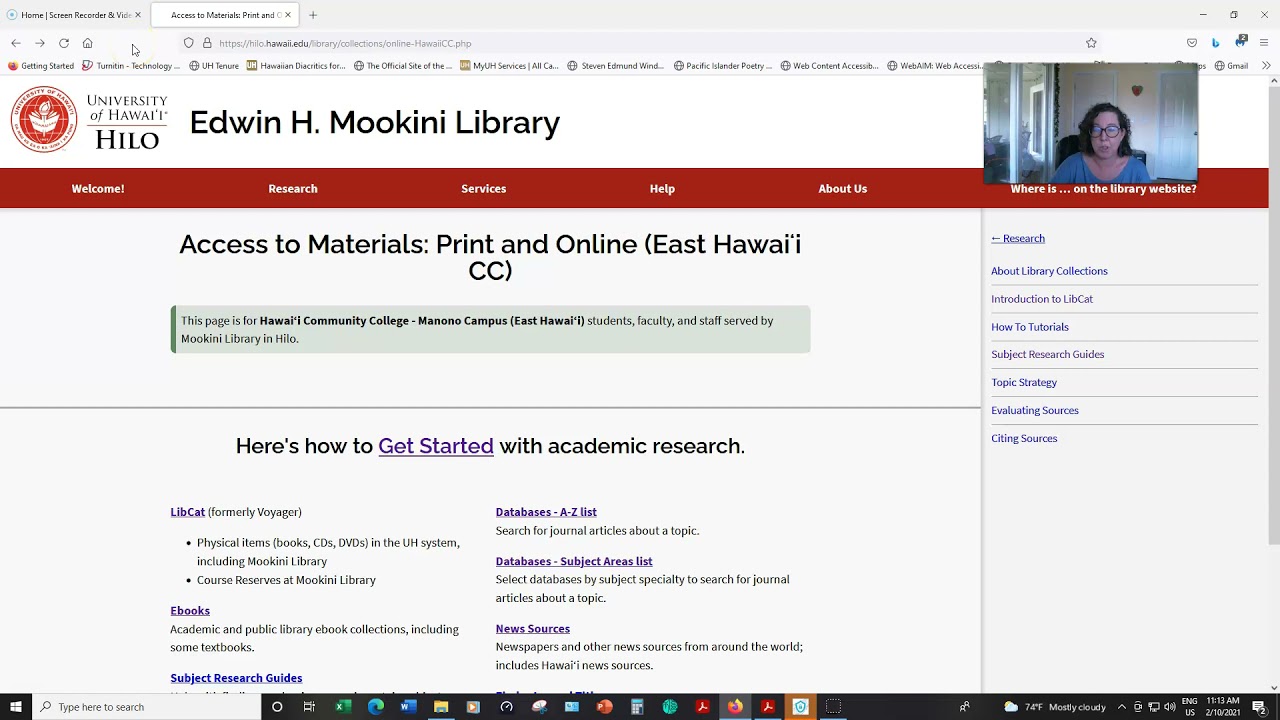Open the Pocket save icon
This screenshot has height=720, width=1280.
1192,43
